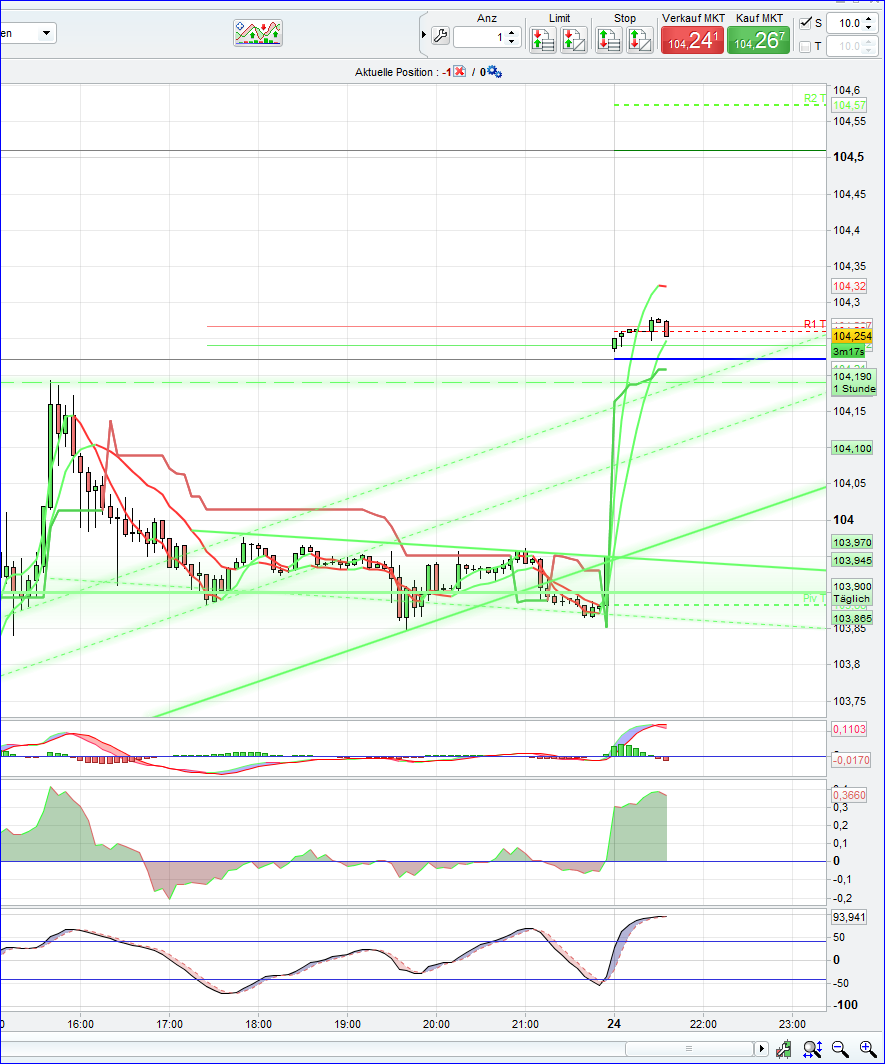Open the gear icon next to position count
This screenshot has width=885, height=1064.
pos(492,71)
